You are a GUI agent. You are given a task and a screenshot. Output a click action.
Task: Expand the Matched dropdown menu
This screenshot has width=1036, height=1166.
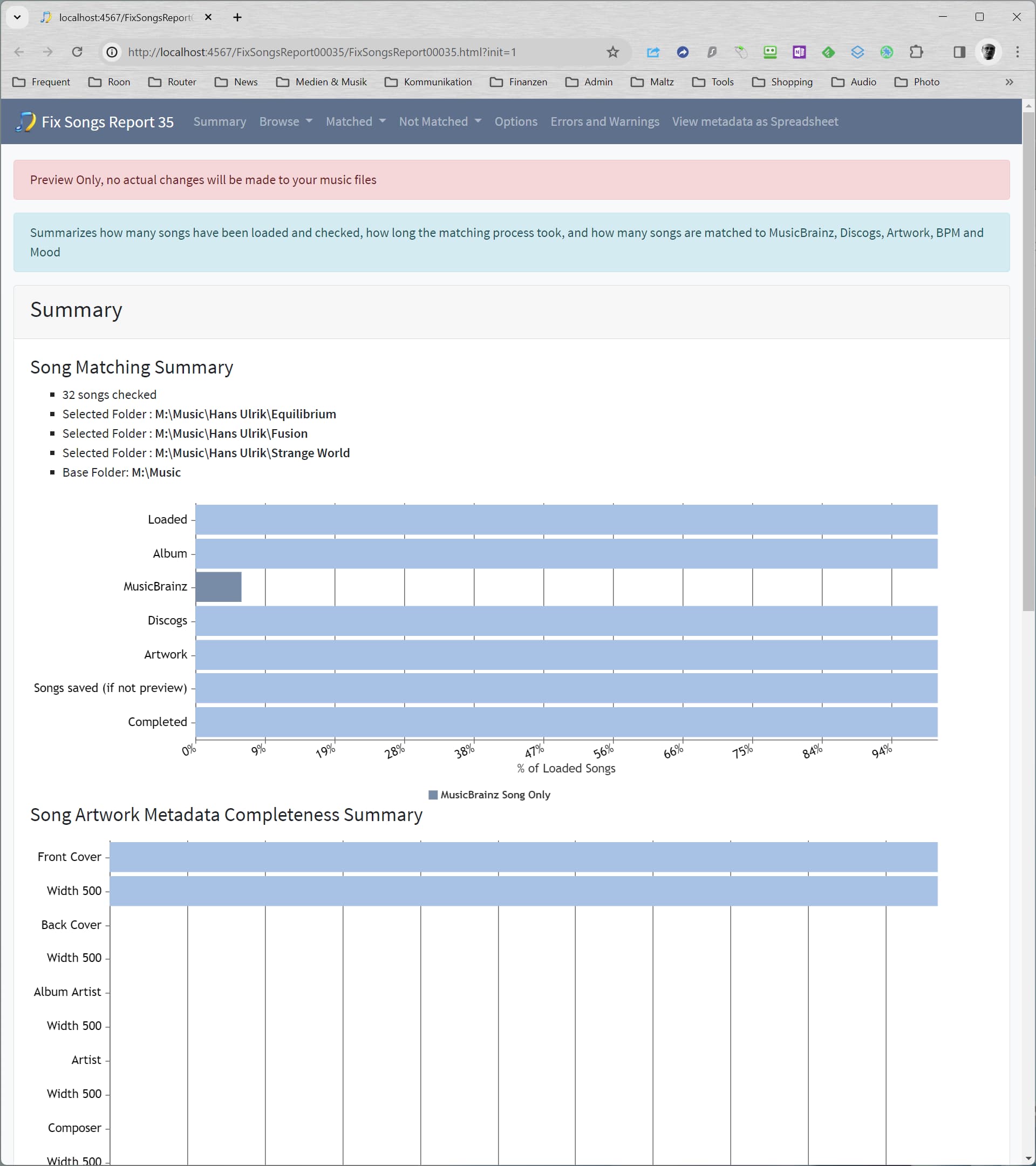(x=355, y=121)
